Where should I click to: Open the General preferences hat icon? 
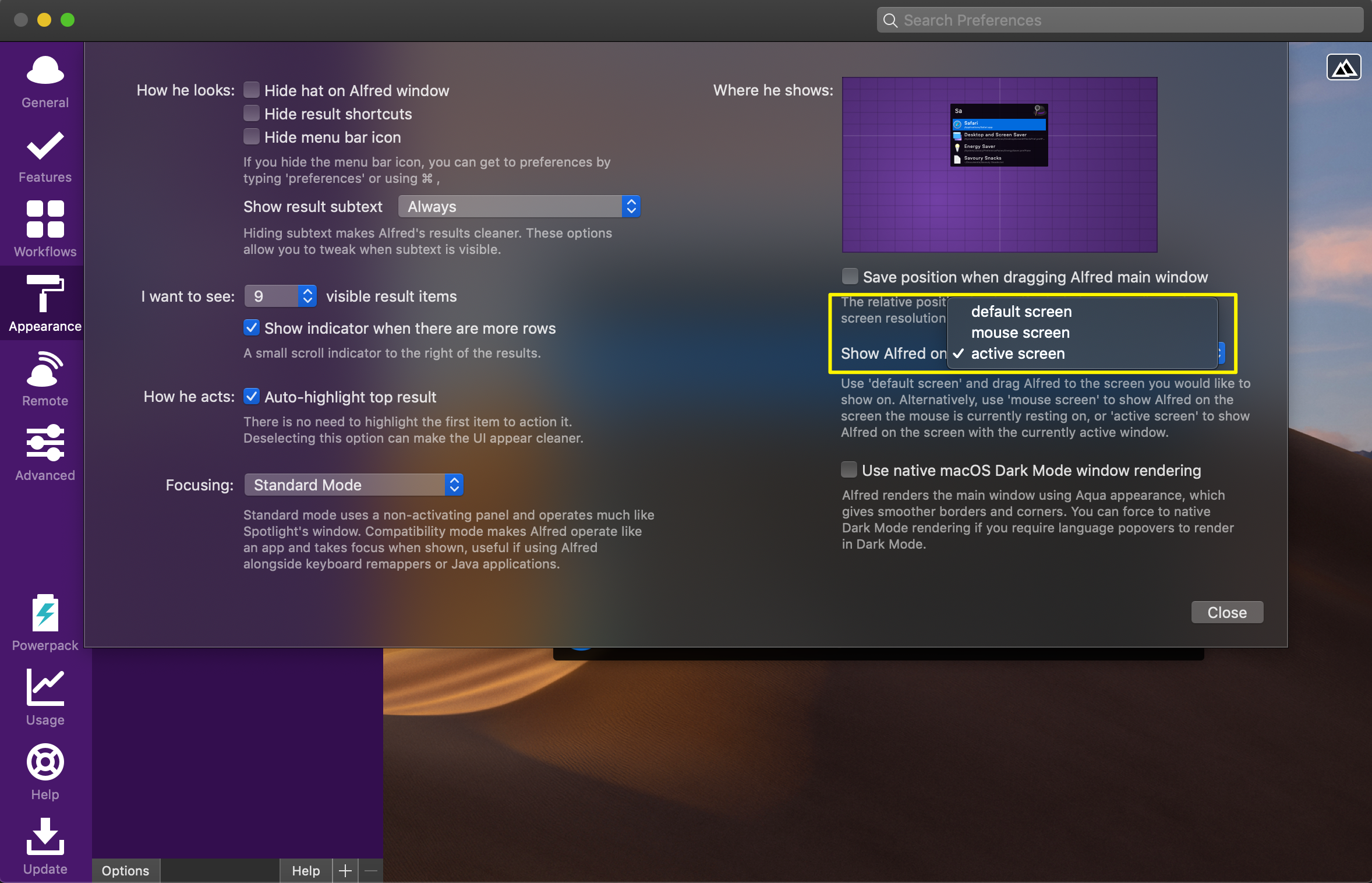[x=45, y=71]
